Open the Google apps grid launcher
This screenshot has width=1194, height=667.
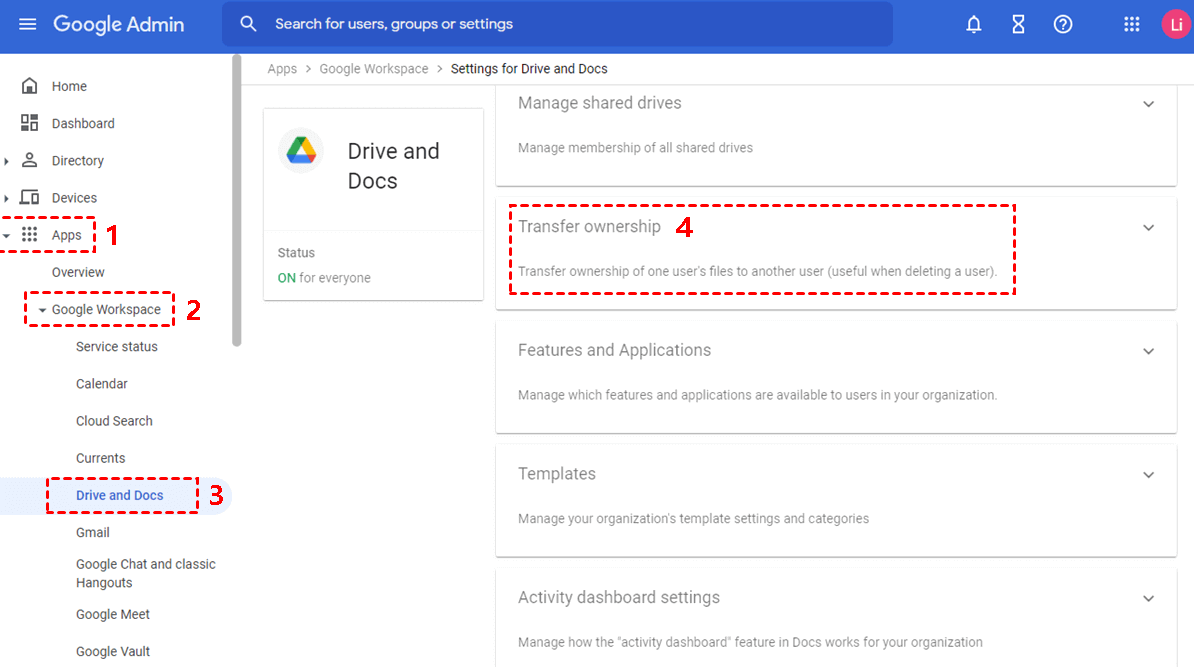coord(1132,24)
